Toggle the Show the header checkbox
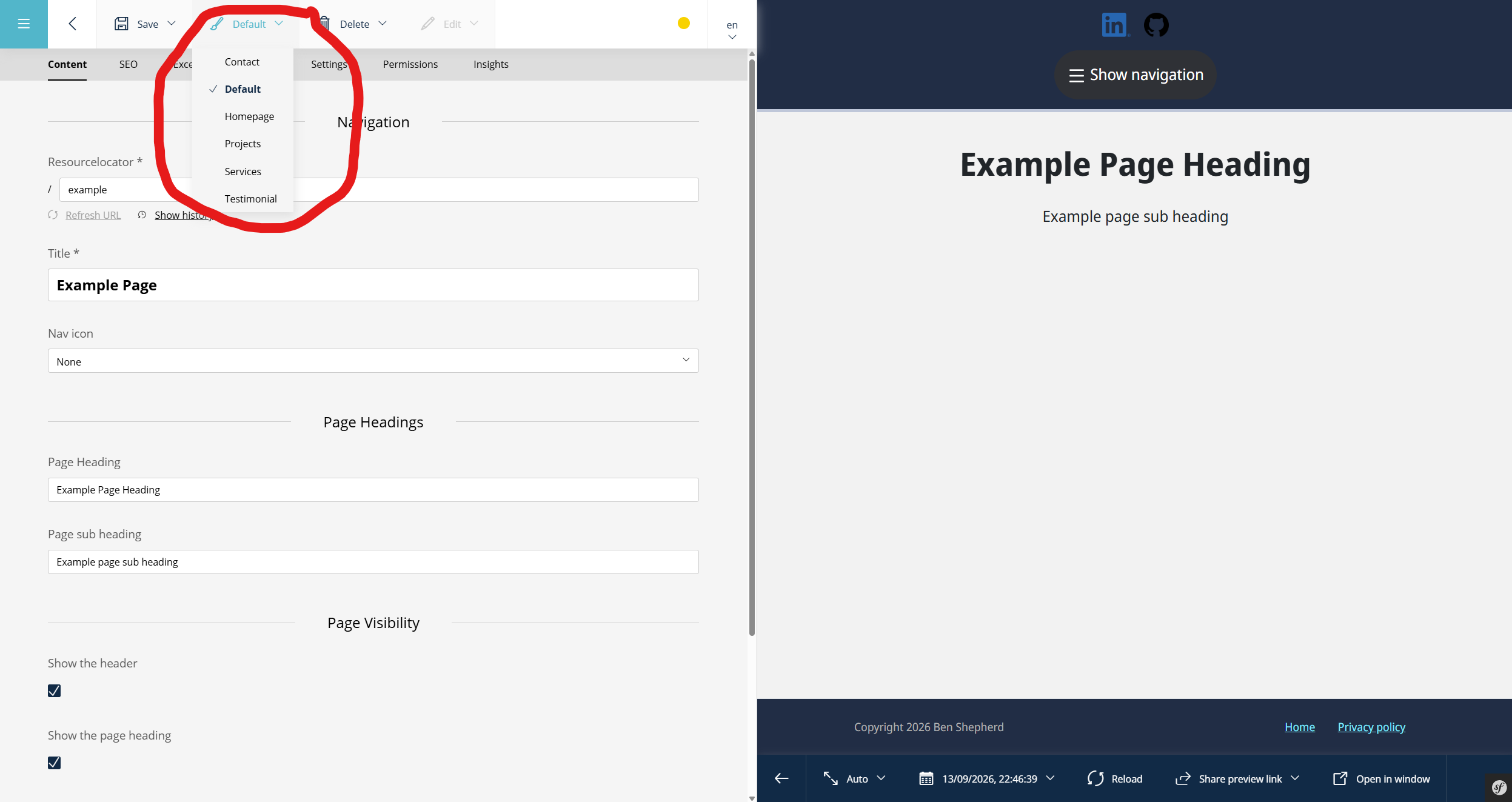1512x802 pixels. point(55,691)
